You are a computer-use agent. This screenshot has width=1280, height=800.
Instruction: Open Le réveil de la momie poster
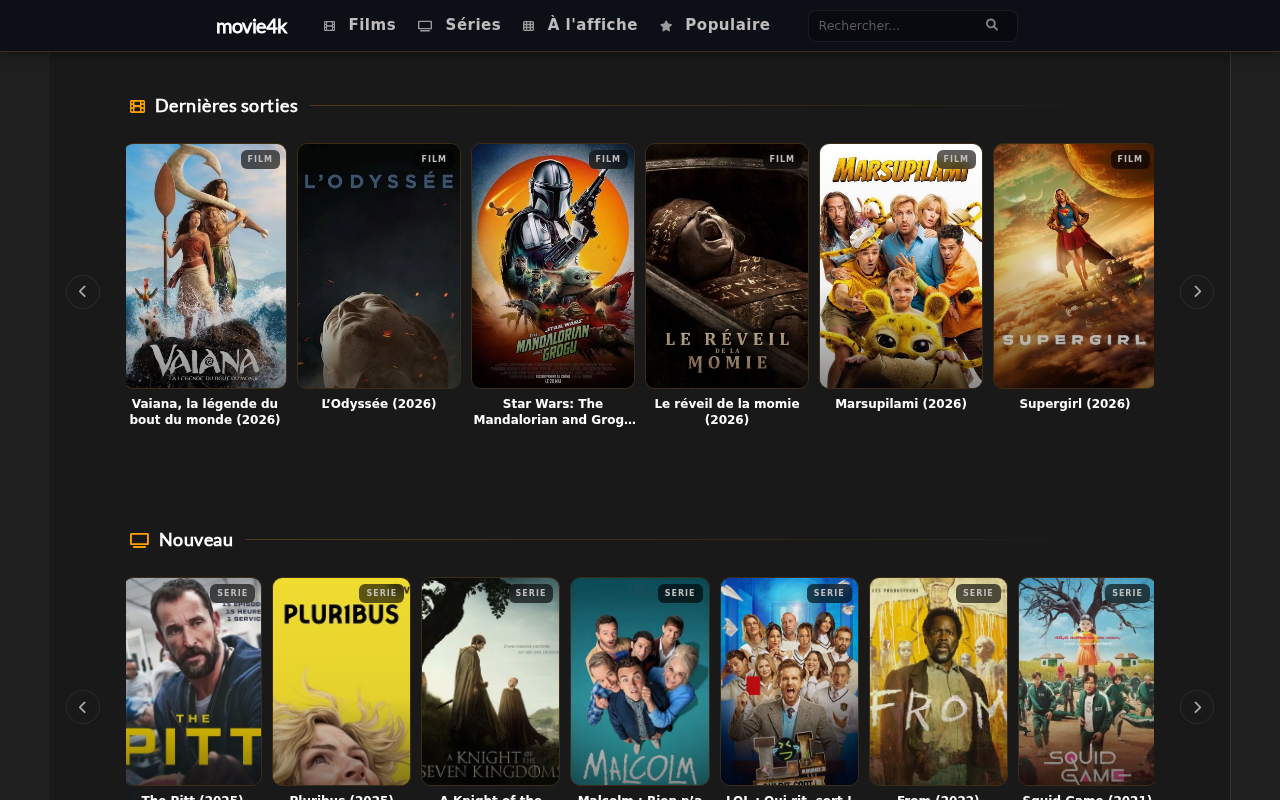(x=727, y=266)
